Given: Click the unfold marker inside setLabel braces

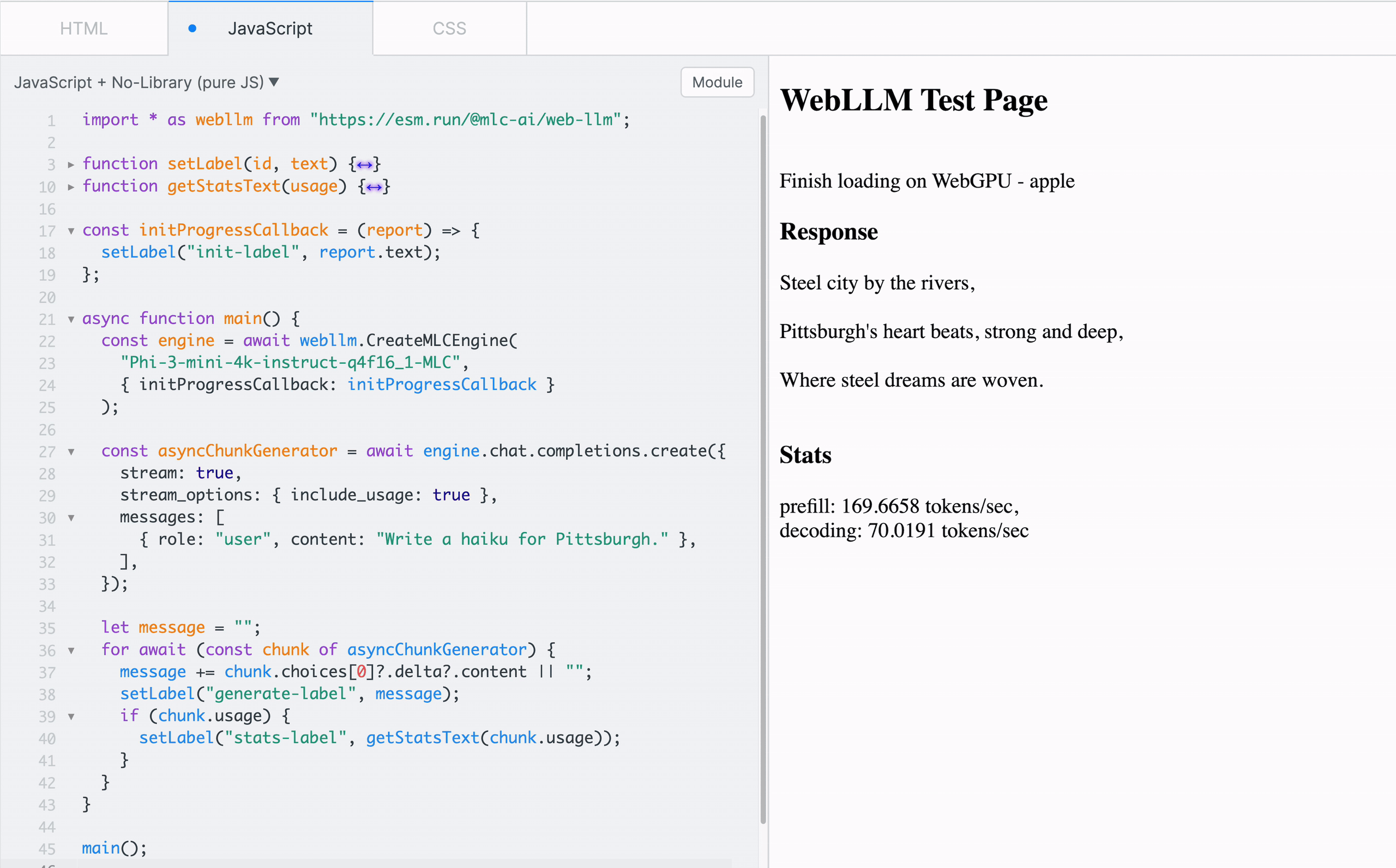Looking at the screenshot, I should pyautogui.click(x=364, y=165).
